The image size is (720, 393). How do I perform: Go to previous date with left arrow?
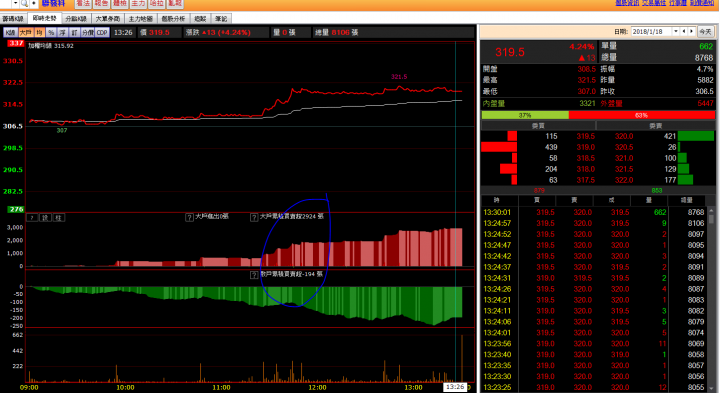684,31
